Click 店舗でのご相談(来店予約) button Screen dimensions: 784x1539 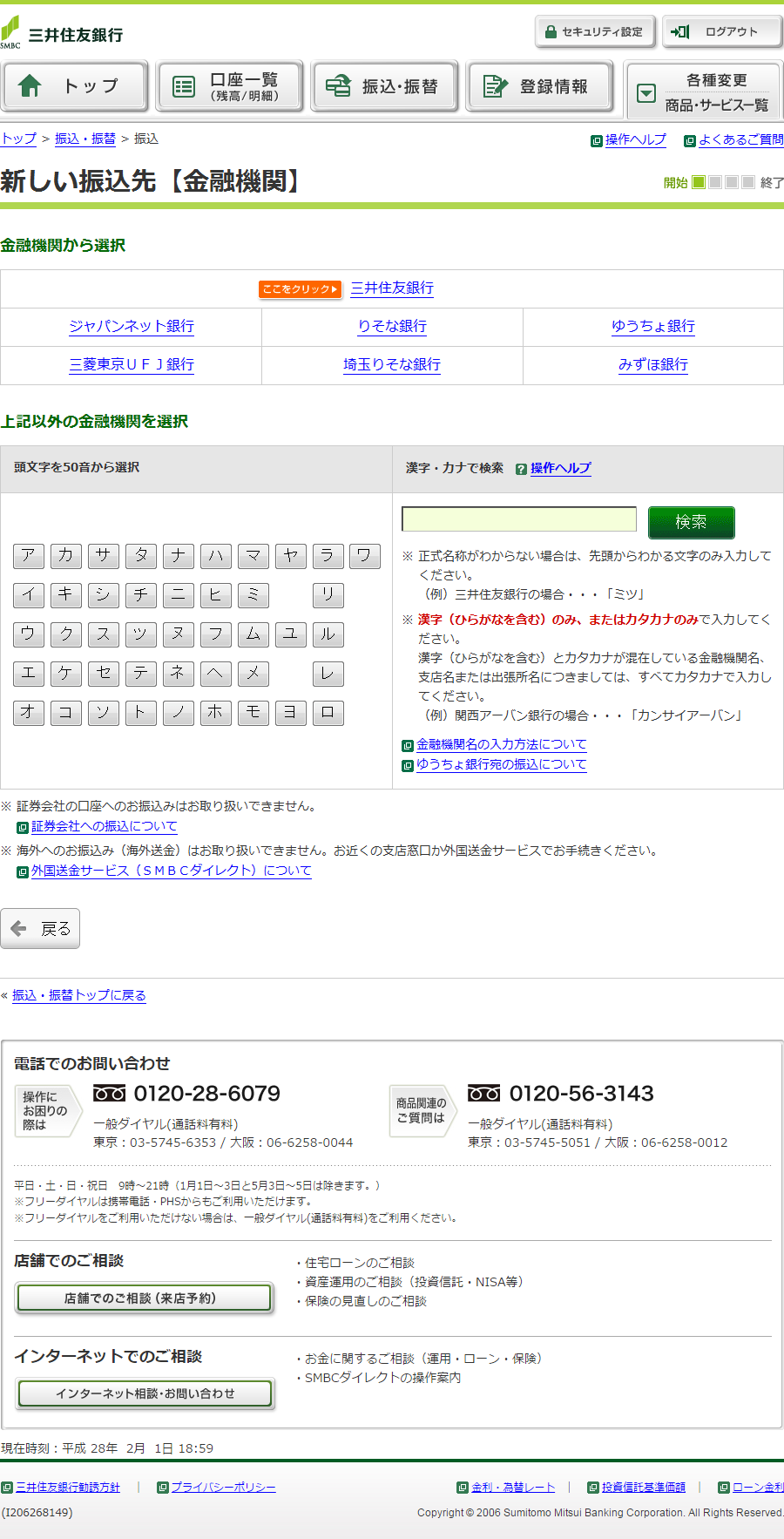(x=145, y=1298)
